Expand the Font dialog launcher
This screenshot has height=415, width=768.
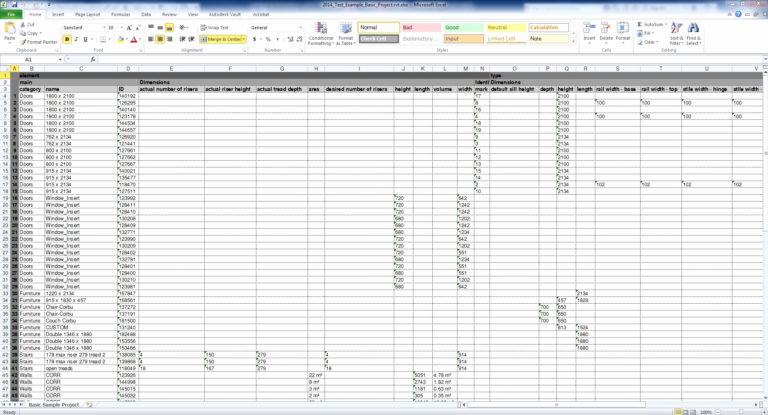[140, 50]
